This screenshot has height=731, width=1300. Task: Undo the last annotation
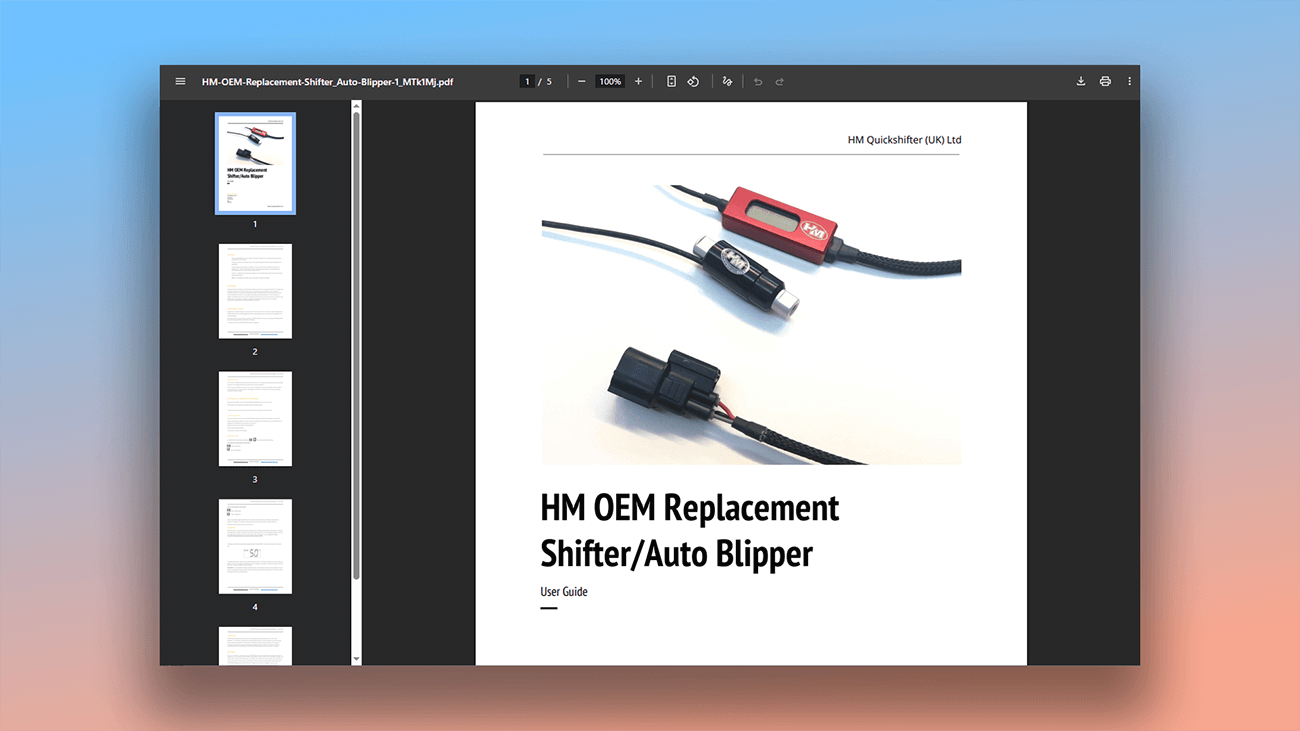[757, 81]
